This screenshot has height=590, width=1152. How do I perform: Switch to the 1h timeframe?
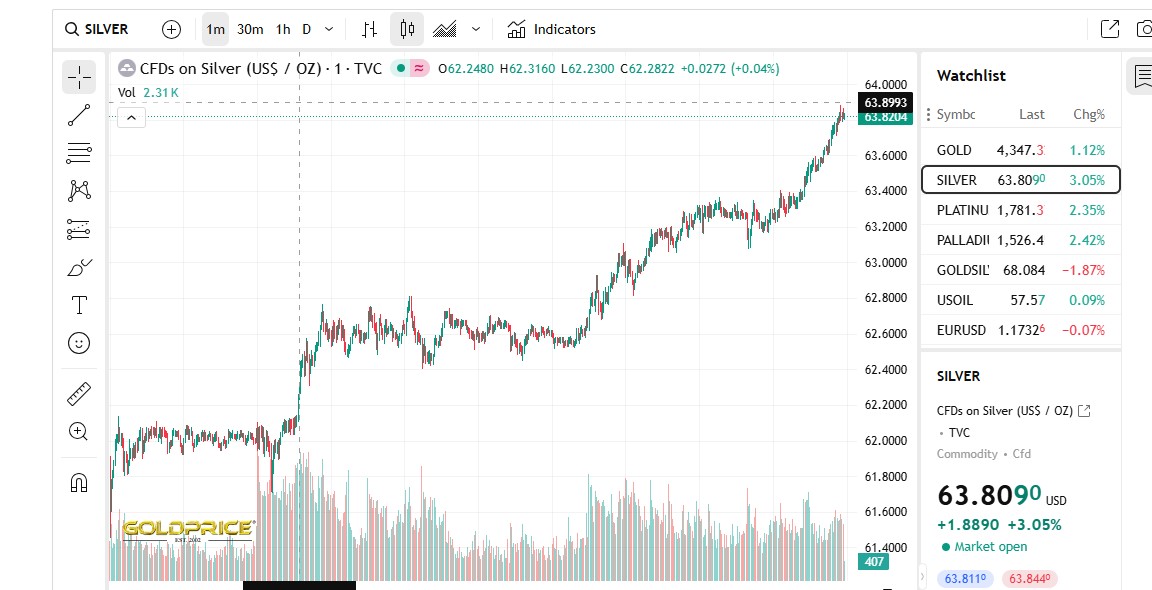click(283, 29)
